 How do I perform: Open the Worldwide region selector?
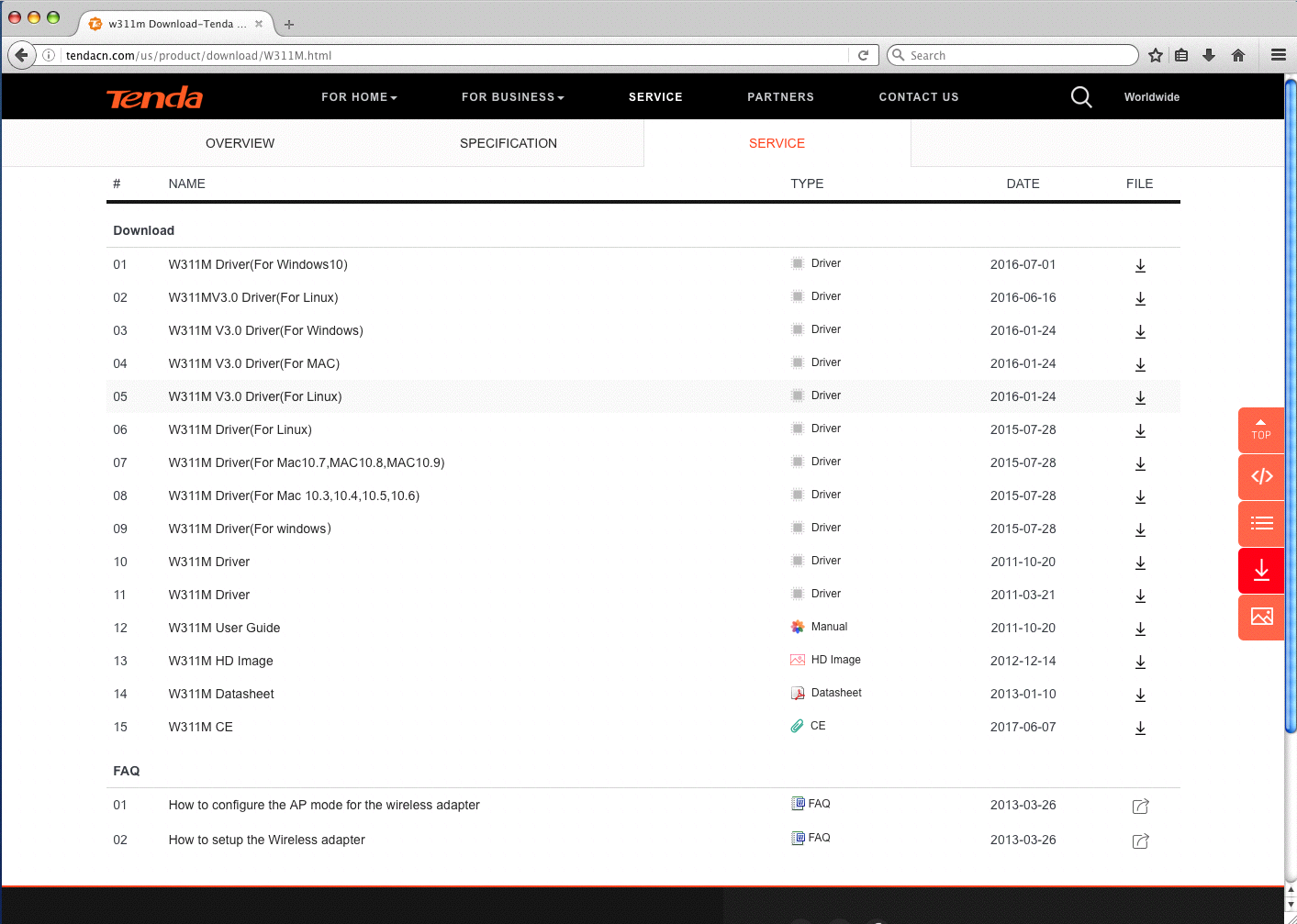[1151, 97]
